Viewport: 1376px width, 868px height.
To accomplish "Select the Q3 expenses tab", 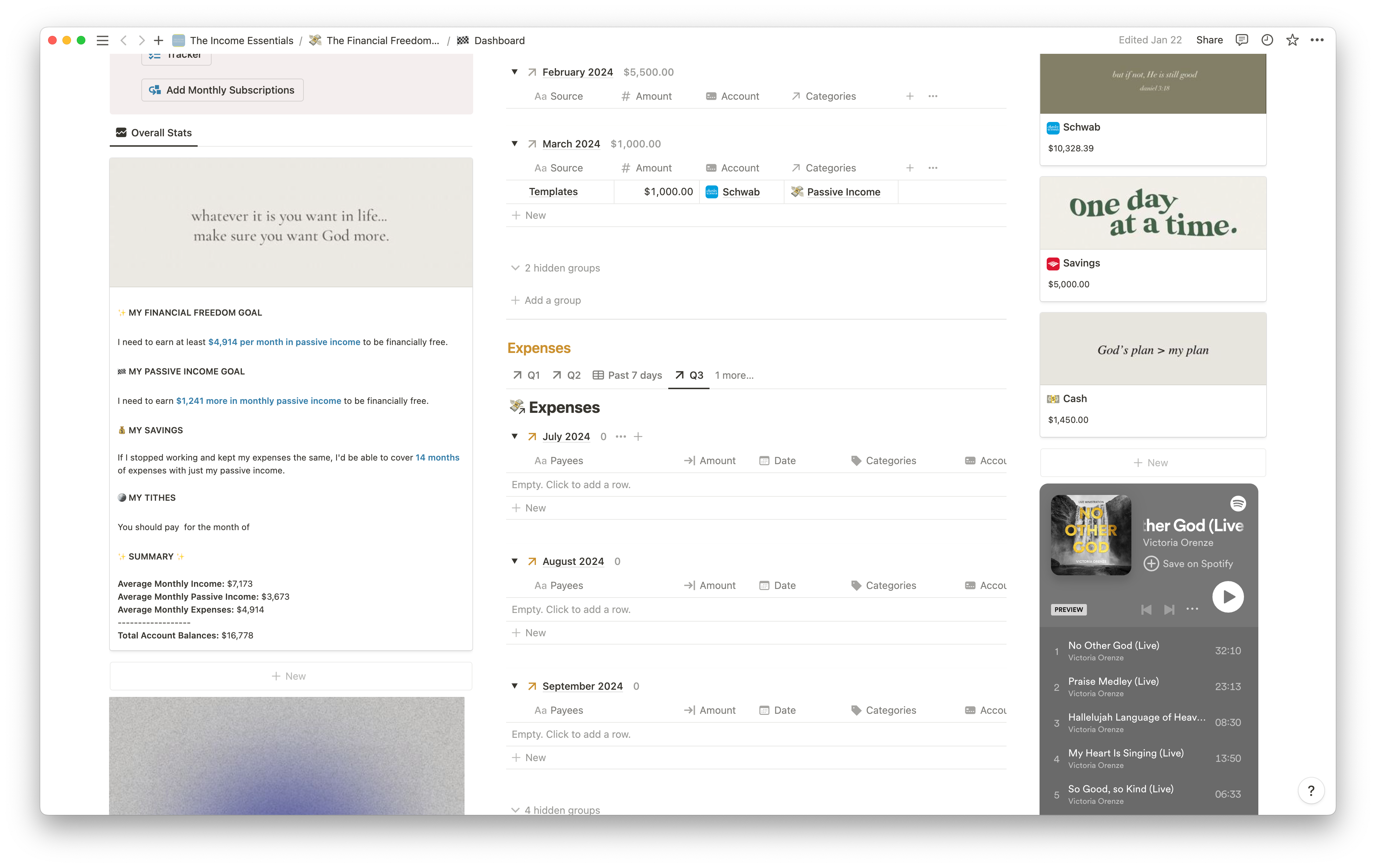I will (689, 376).
